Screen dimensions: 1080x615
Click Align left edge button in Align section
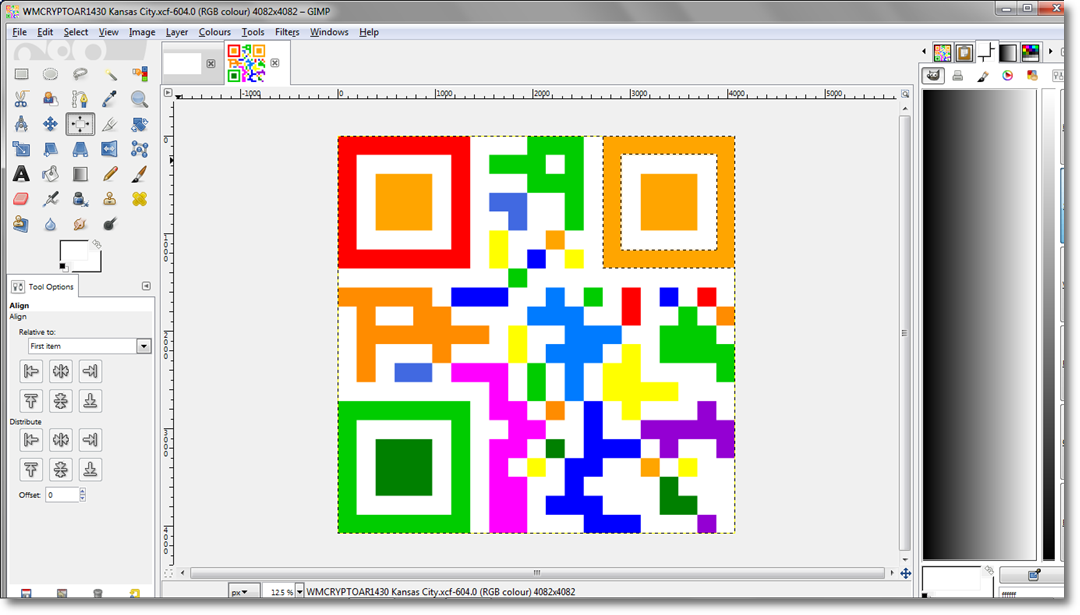(31, 371)
